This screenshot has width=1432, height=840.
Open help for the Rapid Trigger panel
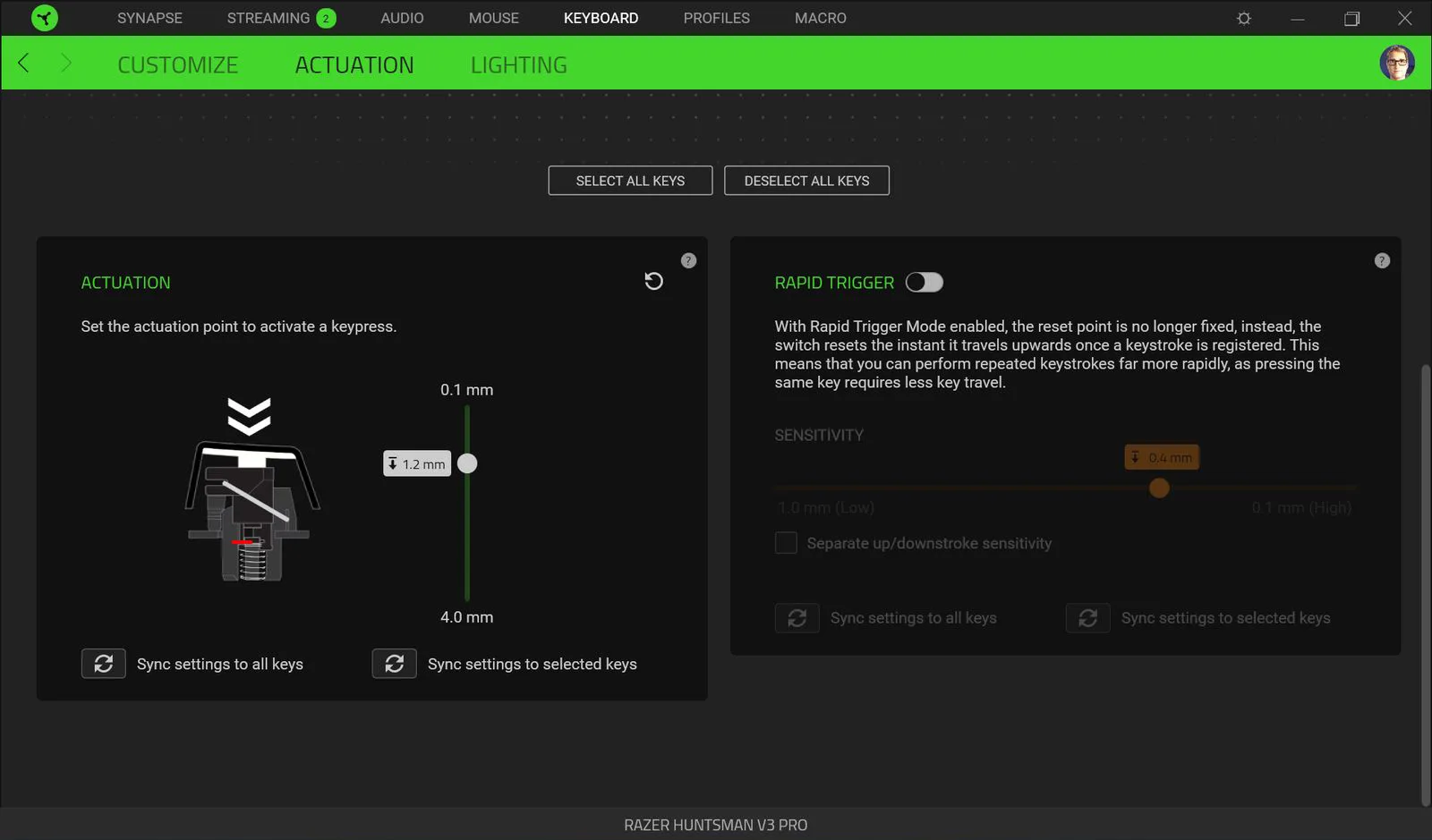pos(1382,260)
